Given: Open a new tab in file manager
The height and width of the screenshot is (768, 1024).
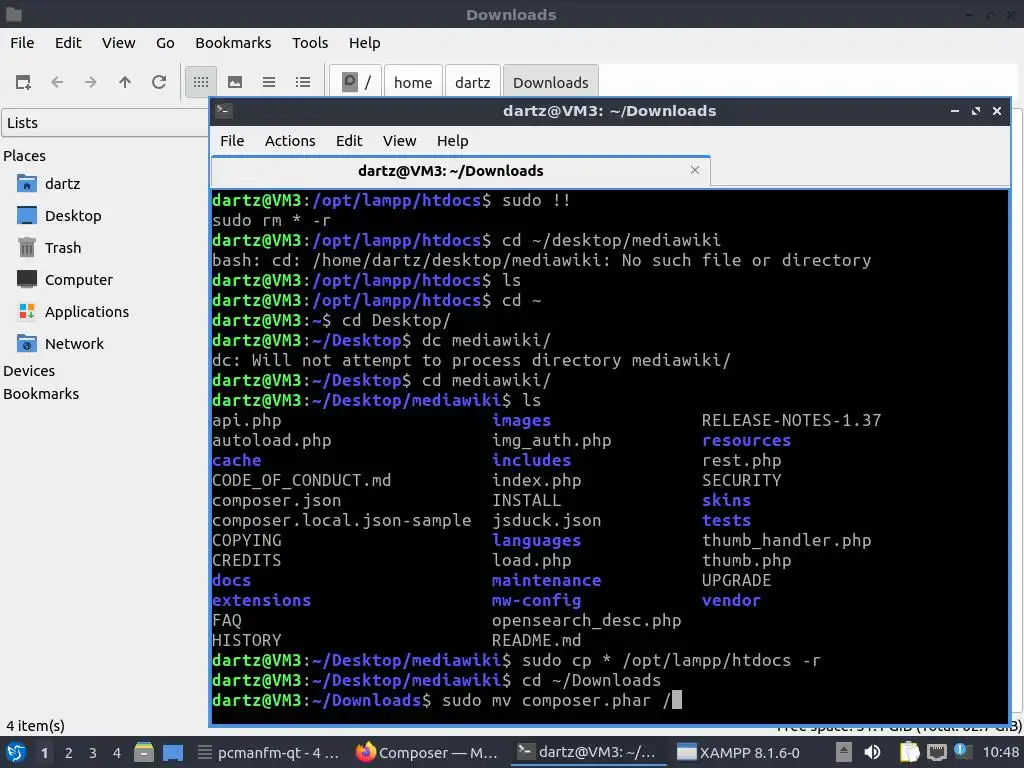Looking at the screenshot, I should (24, 82).
